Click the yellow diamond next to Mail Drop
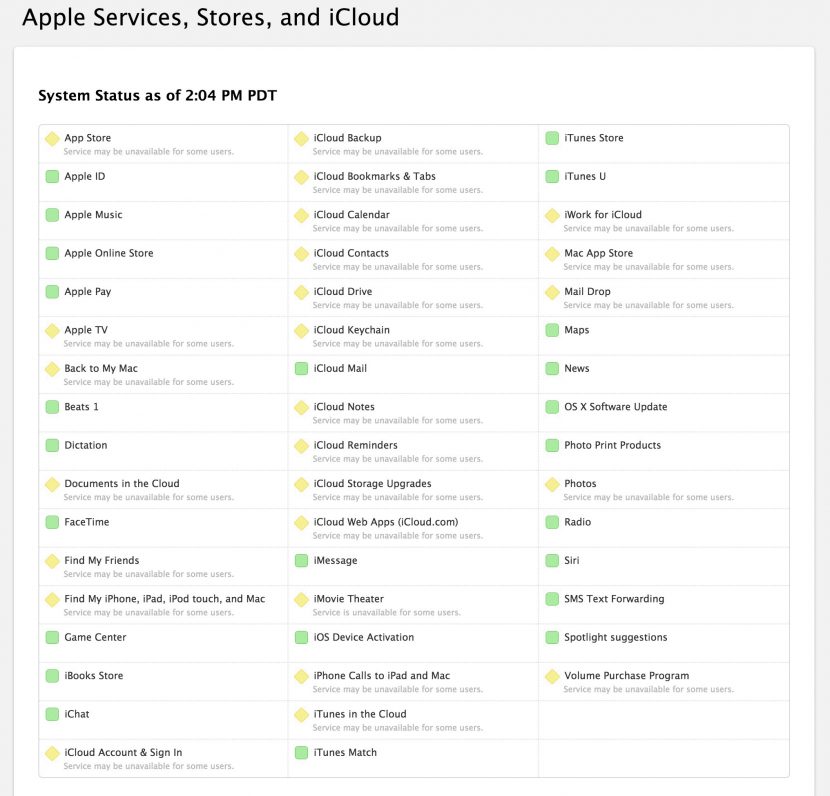This screenshot has width=830, height=796. point(552,292)
